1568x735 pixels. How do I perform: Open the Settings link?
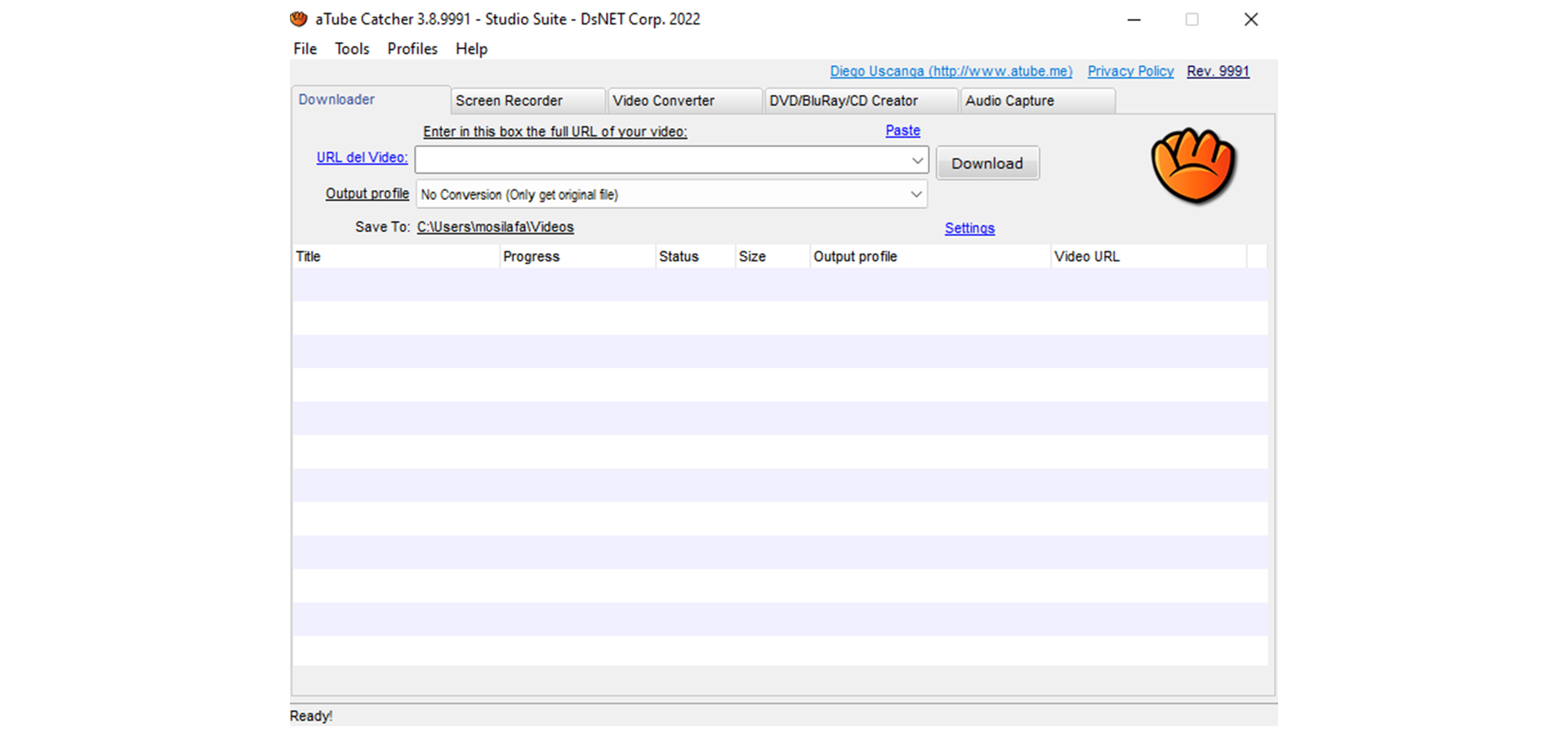969,229
